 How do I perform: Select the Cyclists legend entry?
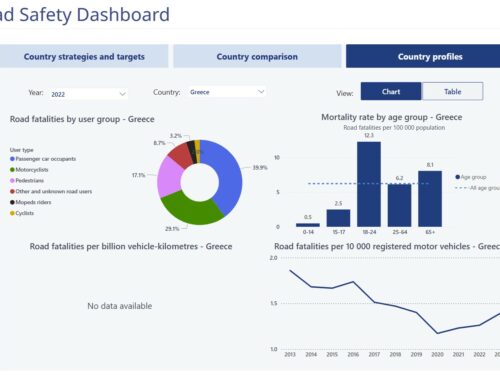[x=22, y=213]
